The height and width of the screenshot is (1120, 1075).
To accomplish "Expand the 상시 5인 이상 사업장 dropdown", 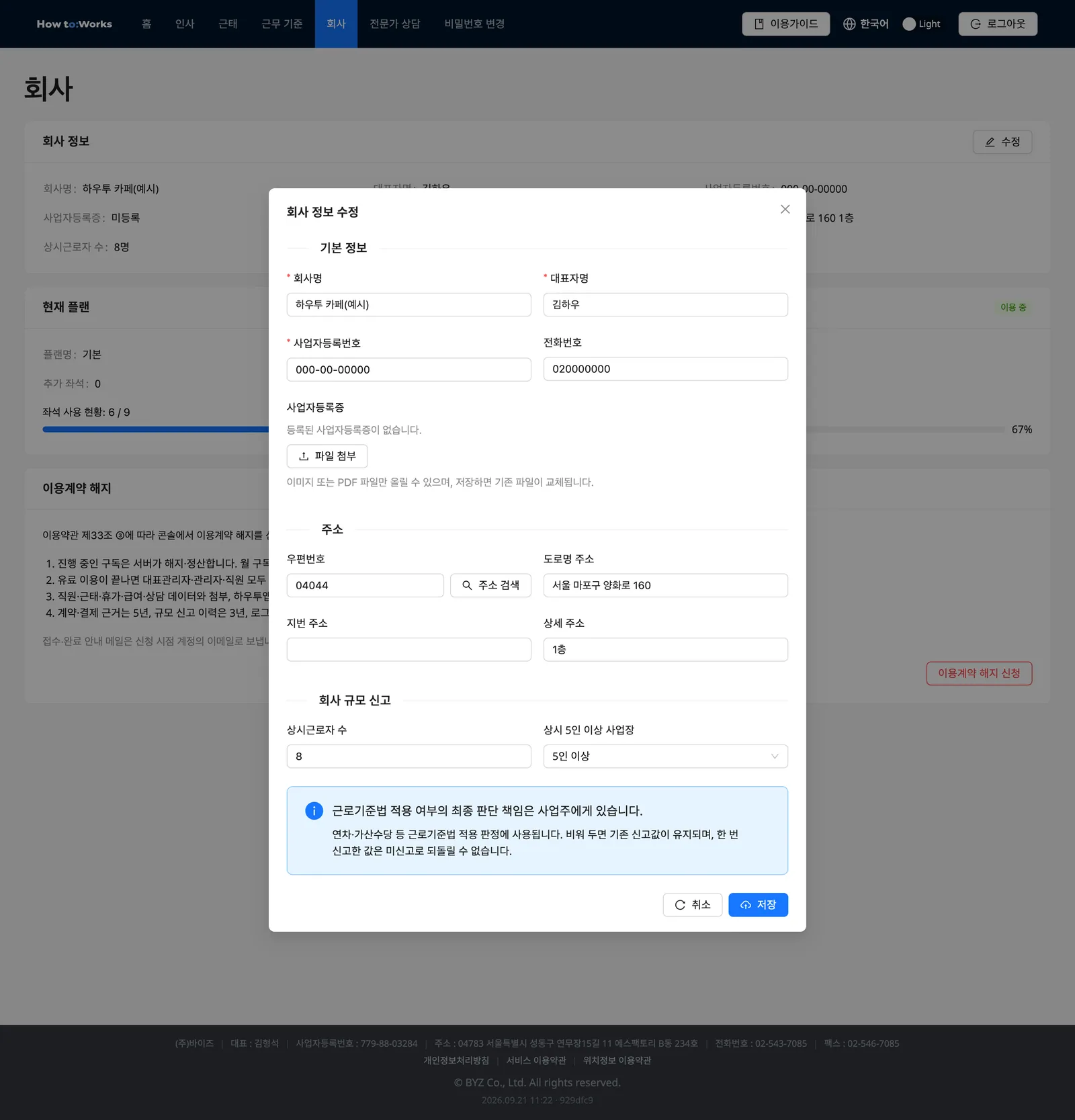I will coord(665,757).
